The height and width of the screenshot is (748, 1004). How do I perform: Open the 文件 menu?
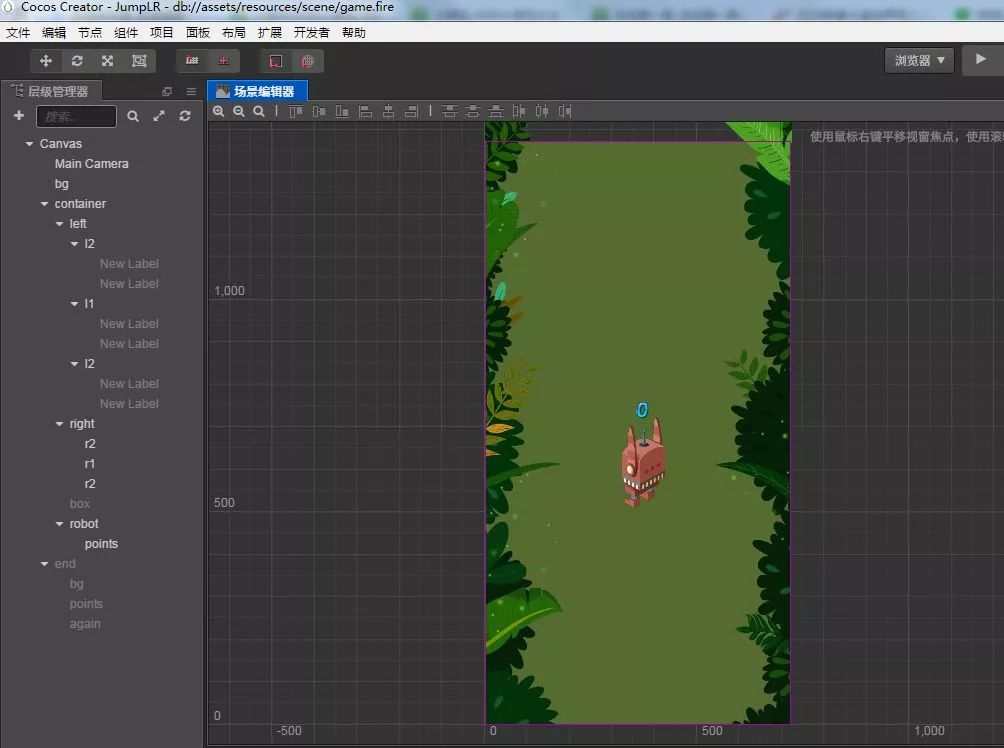coord(18,33)
